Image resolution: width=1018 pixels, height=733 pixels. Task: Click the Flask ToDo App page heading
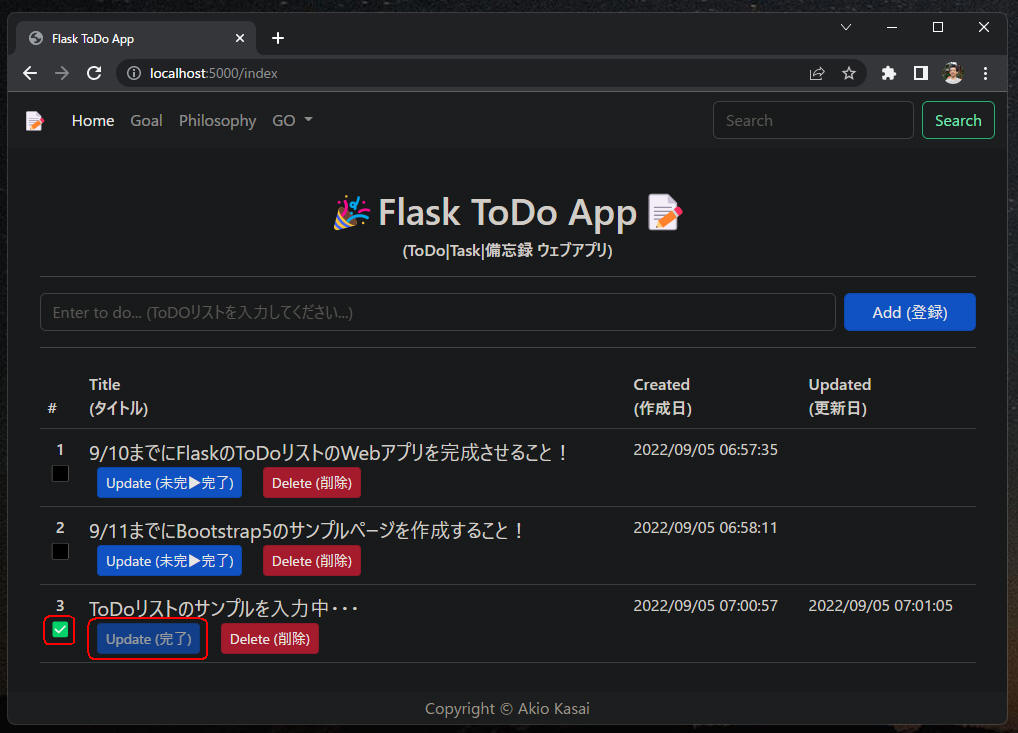507,212
